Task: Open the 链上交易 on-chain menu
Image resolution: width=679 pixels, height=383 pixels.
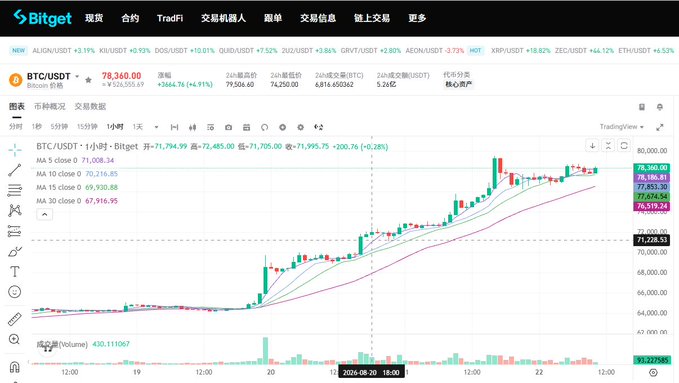Action: click(372, 18)
